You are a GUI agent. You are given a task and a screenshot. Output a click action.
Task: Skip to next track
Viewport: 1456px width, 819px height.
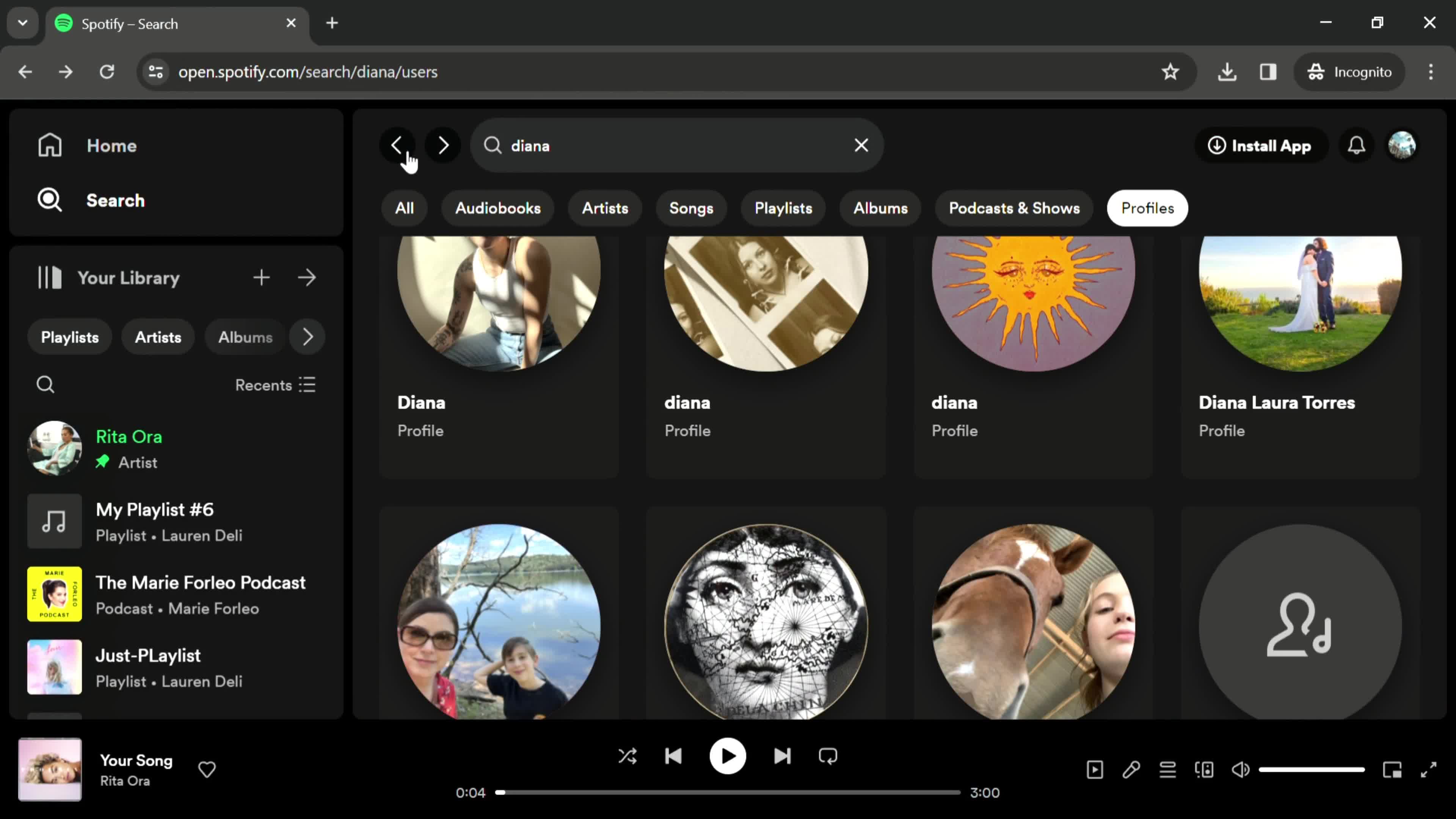tap(782, 756)
